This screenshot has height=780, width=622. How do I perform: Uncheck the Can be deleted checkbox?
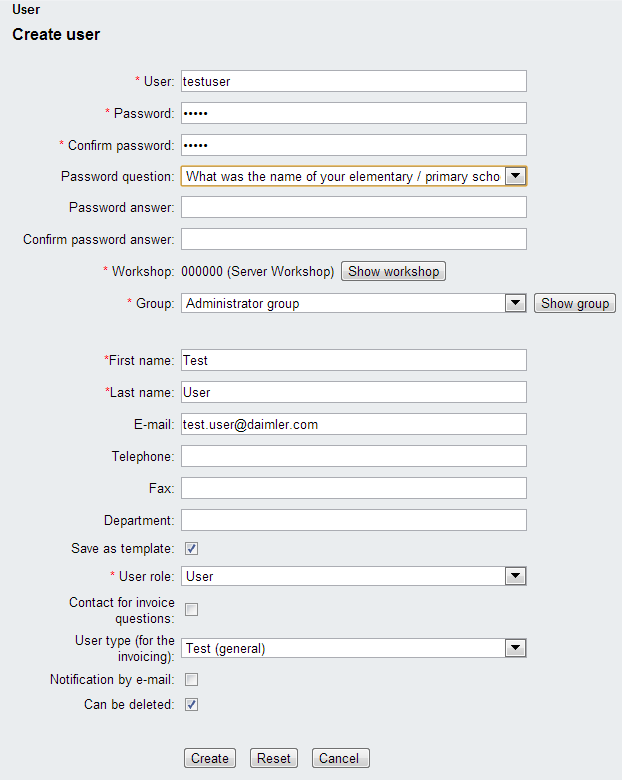(191, 704)
